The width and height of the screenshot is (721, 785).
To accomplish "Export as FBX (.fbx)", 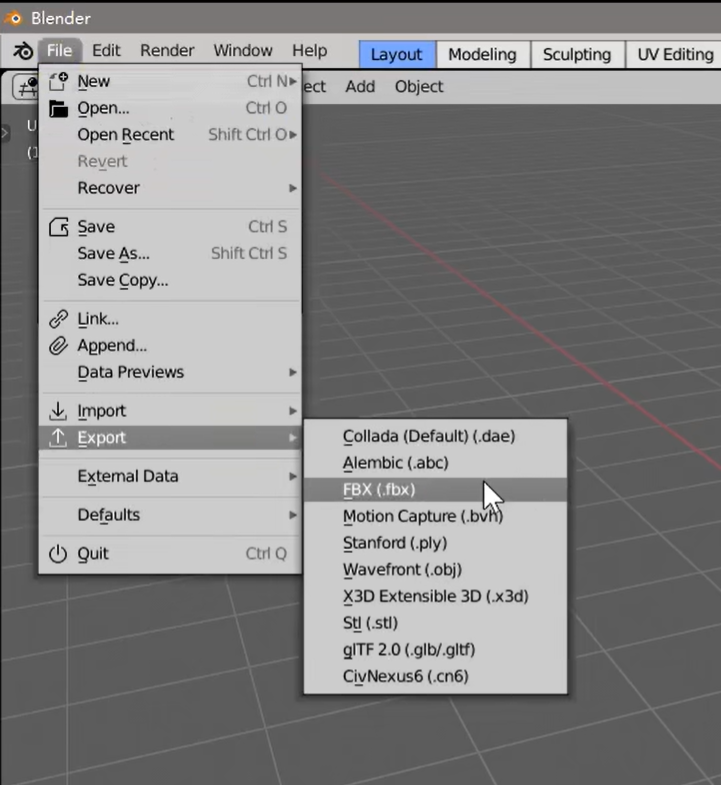I will [436, 490].
